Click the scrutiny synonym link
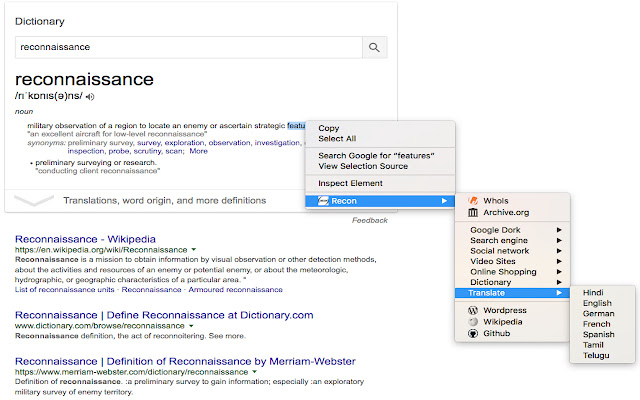640x400 pixels. (147, 151)
